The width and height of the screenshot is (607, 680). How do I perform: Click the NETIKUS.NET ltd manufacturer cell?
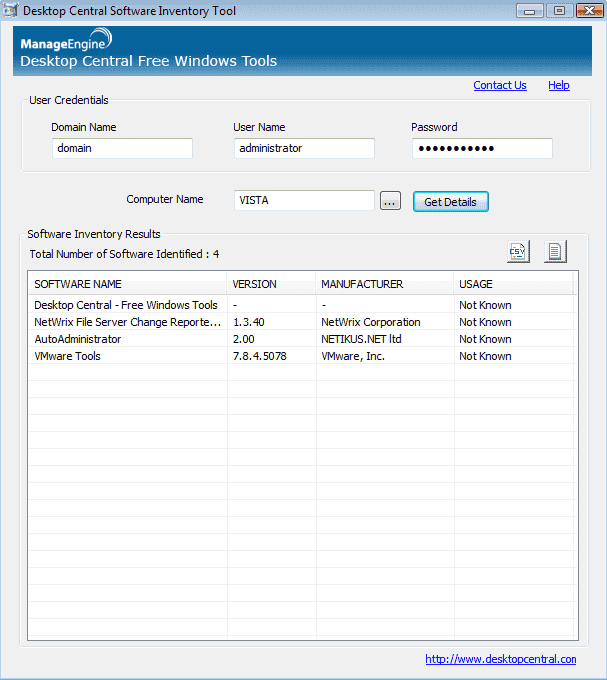(385, 339)
